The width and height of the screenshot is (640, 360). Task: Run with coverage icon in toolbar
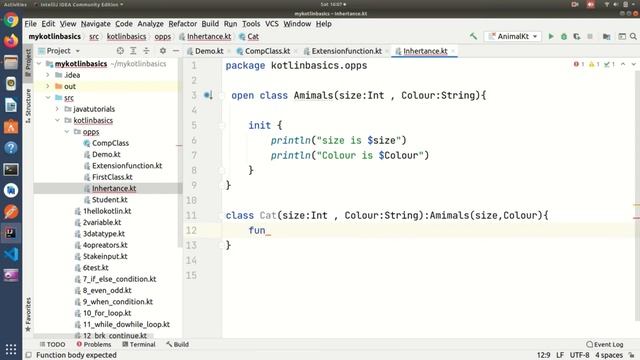577,36
